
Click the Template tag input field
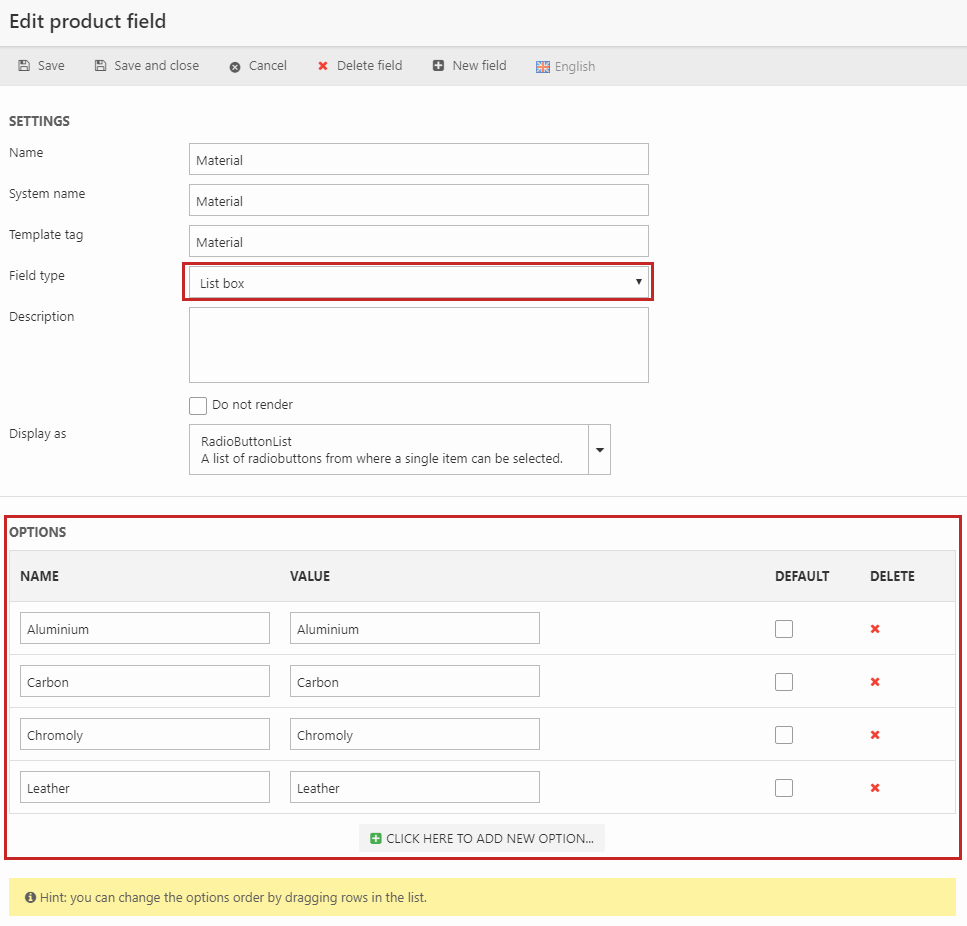[419, 241]
